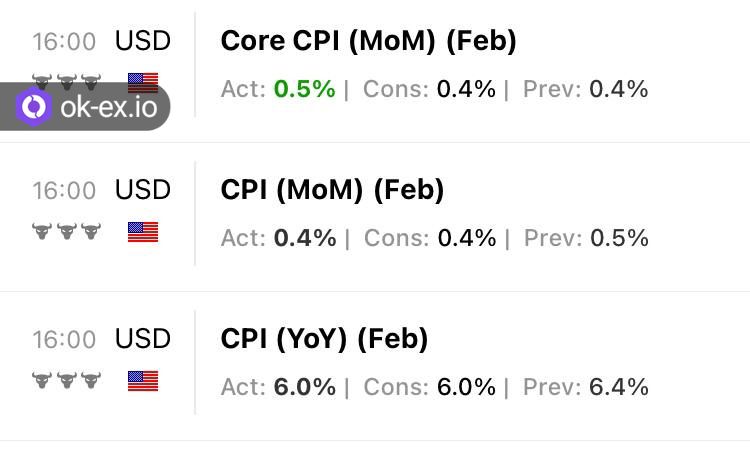Tap the US flag beside CPI (YoY)
This screenshot has width=750, height=449.
pos(143,381)
